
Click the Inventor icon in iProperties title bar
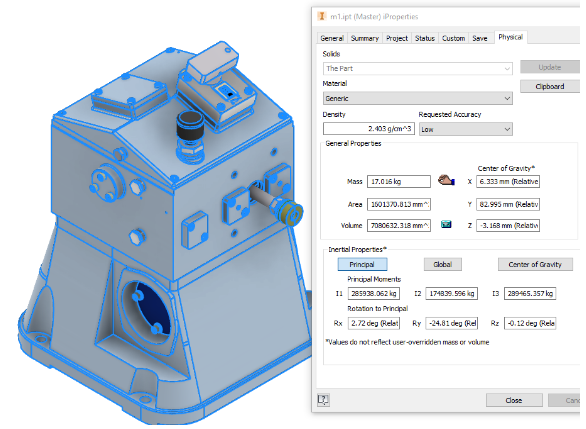click(x=321, y=16)
